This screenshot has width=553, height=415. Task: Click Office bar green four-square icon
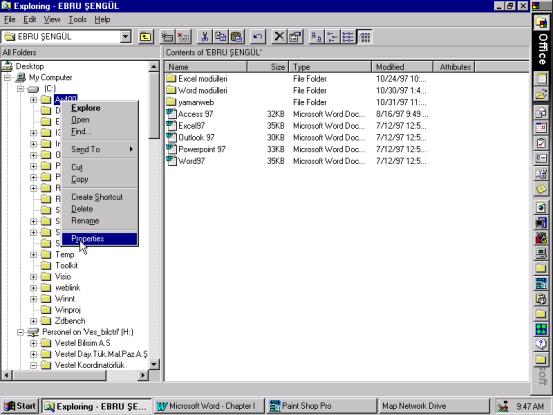pyautogui.click(x=541, y=329)
